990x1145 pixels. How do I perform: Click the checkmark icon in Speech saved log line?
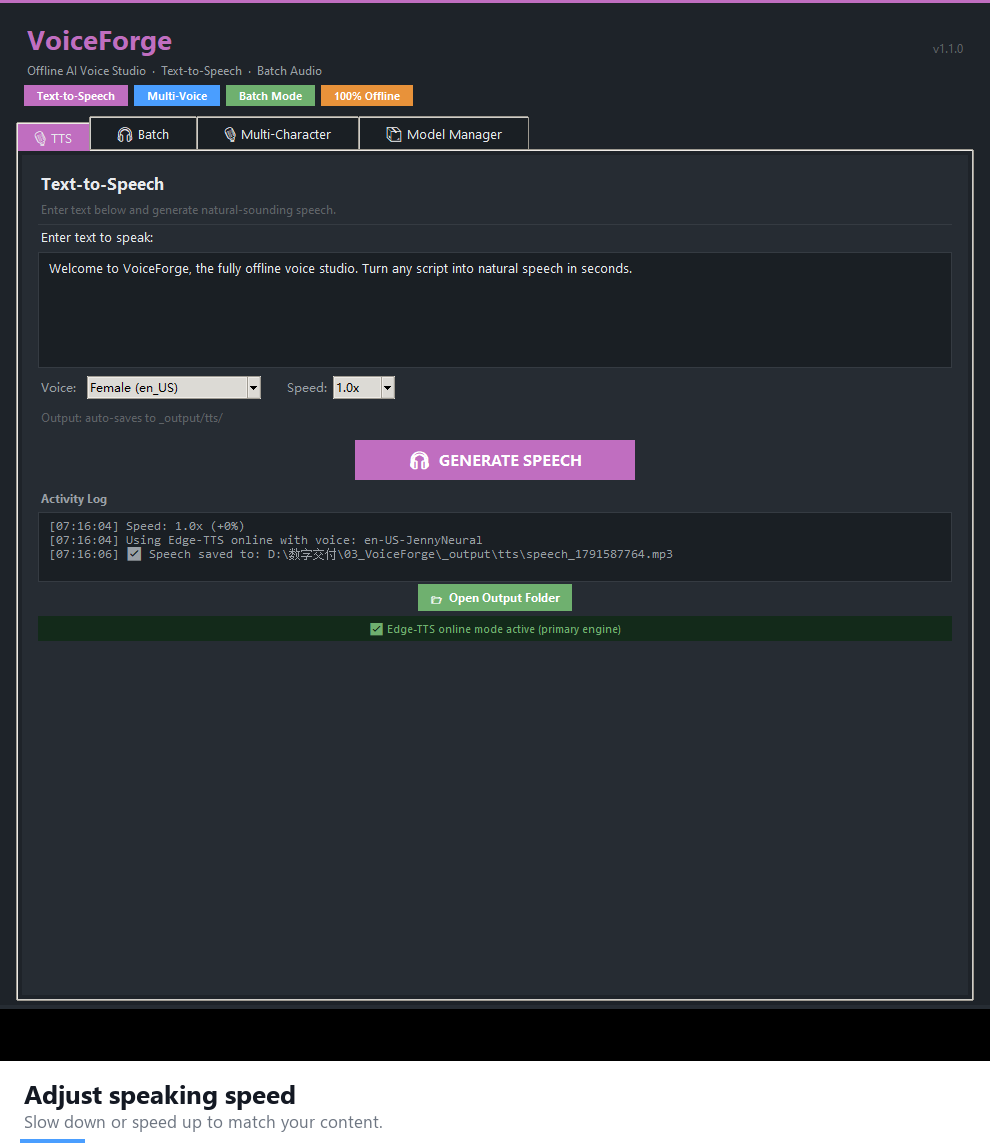134,554
